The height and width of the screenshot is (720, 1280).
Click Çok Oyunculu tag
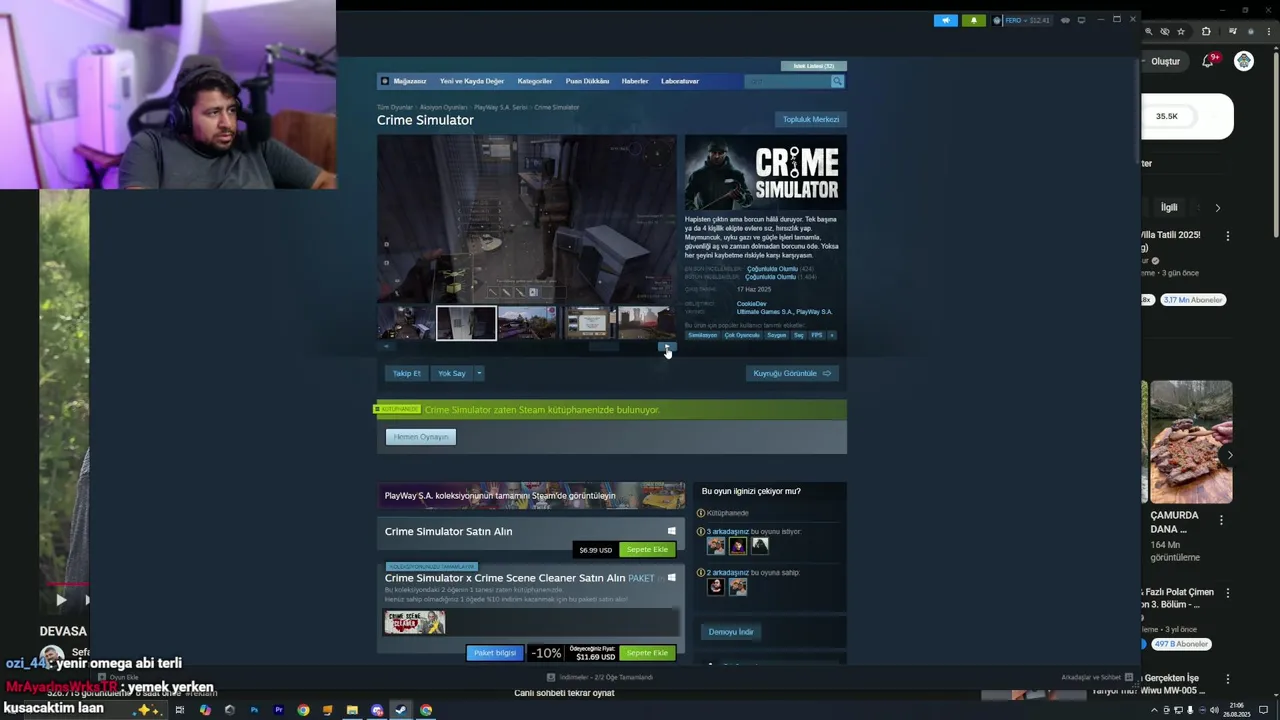742,335
